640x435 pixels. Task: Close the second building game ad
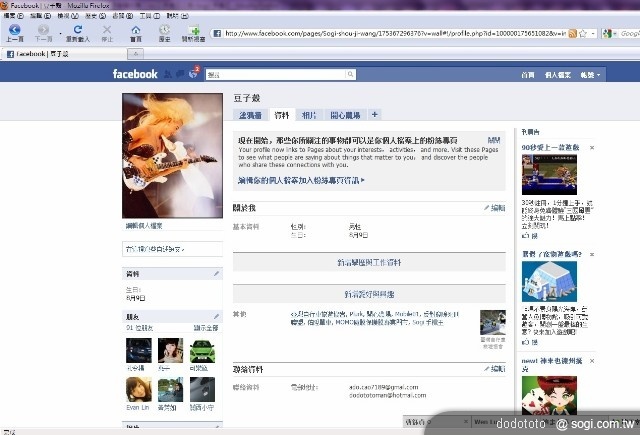[592, 254]
